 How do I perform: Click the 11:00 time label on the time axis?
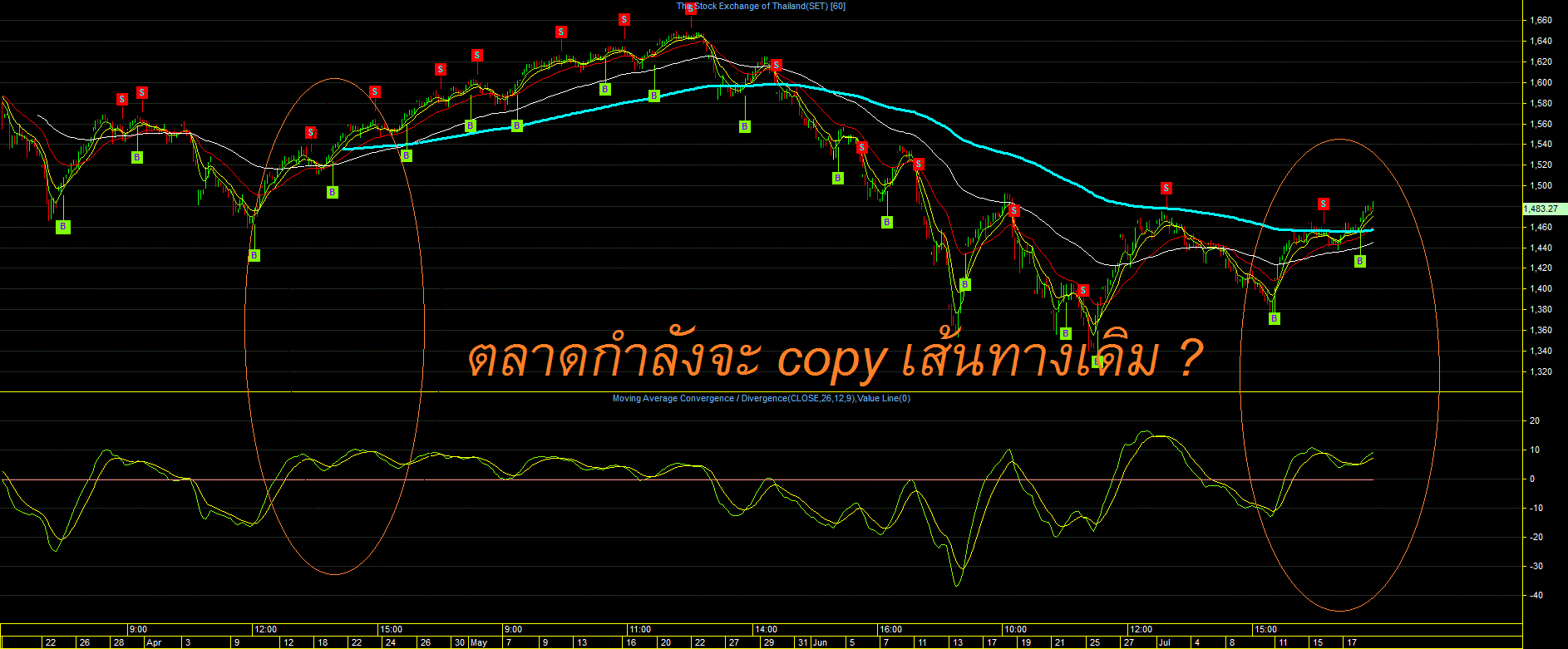pos(640,629)
